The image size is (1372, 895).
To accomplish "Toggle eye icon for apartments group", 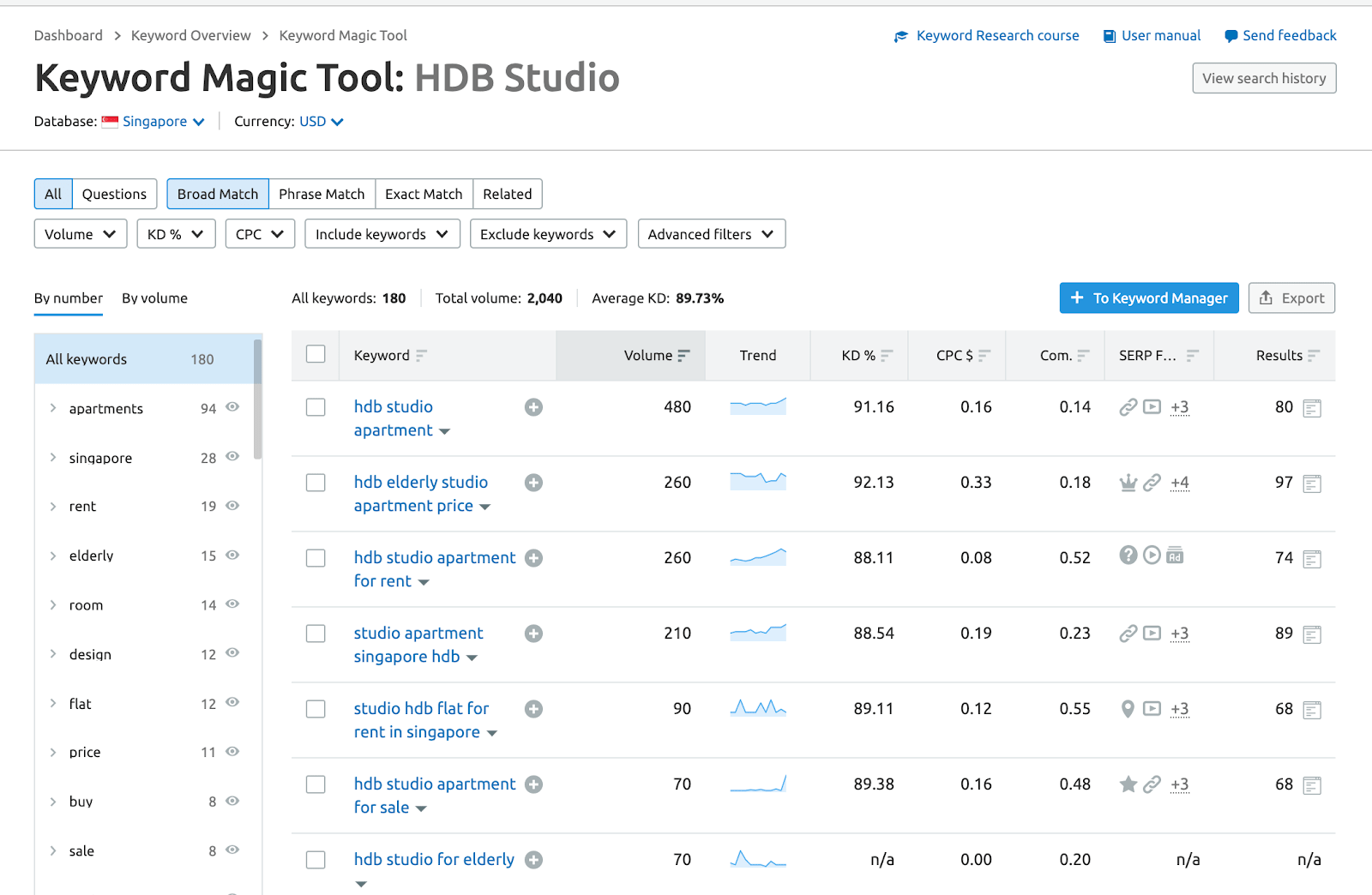I will pyautogui.click(x=232, y=407).
